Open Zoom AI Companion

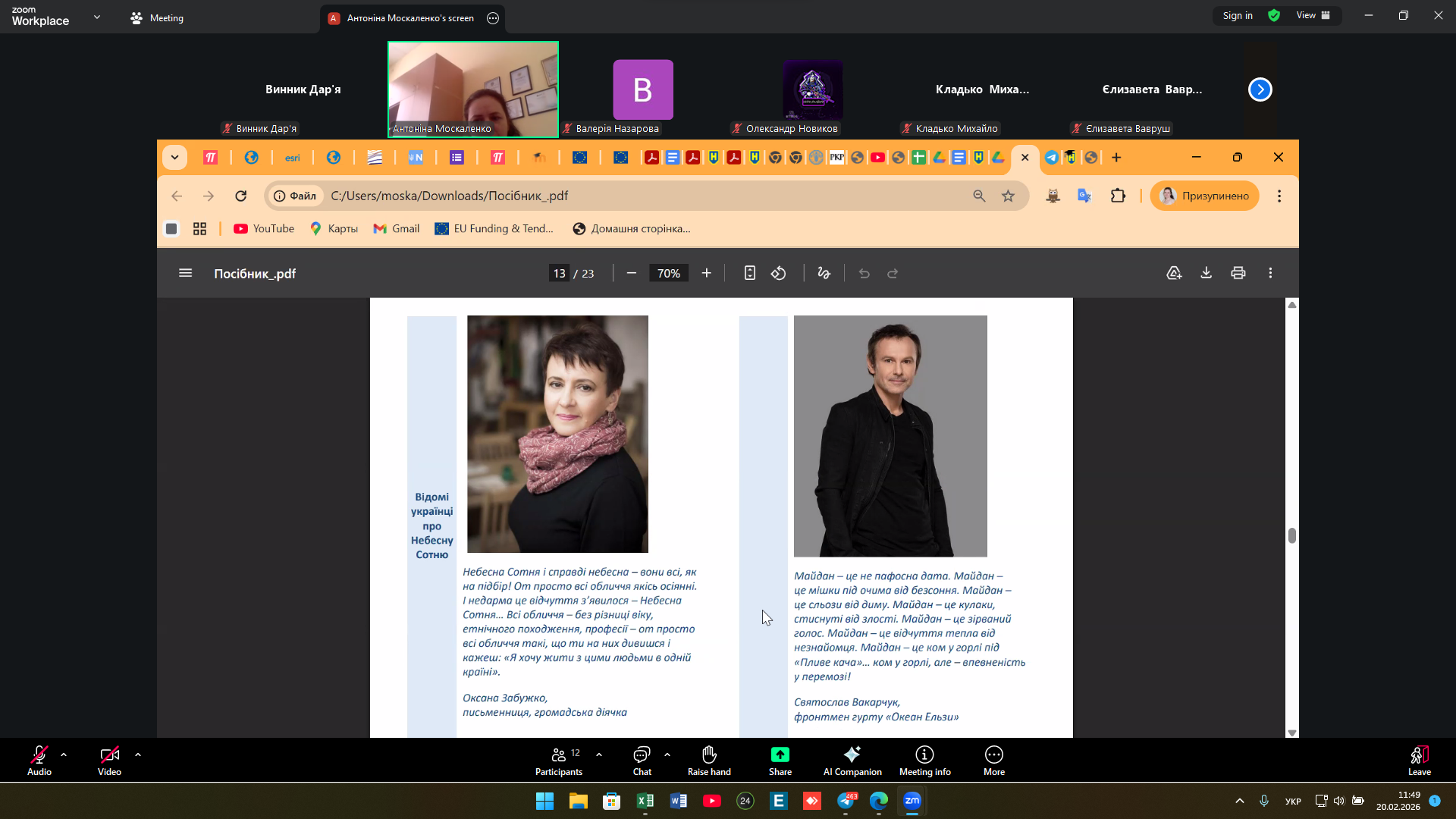pyautogui.click(x=852, y=760)
